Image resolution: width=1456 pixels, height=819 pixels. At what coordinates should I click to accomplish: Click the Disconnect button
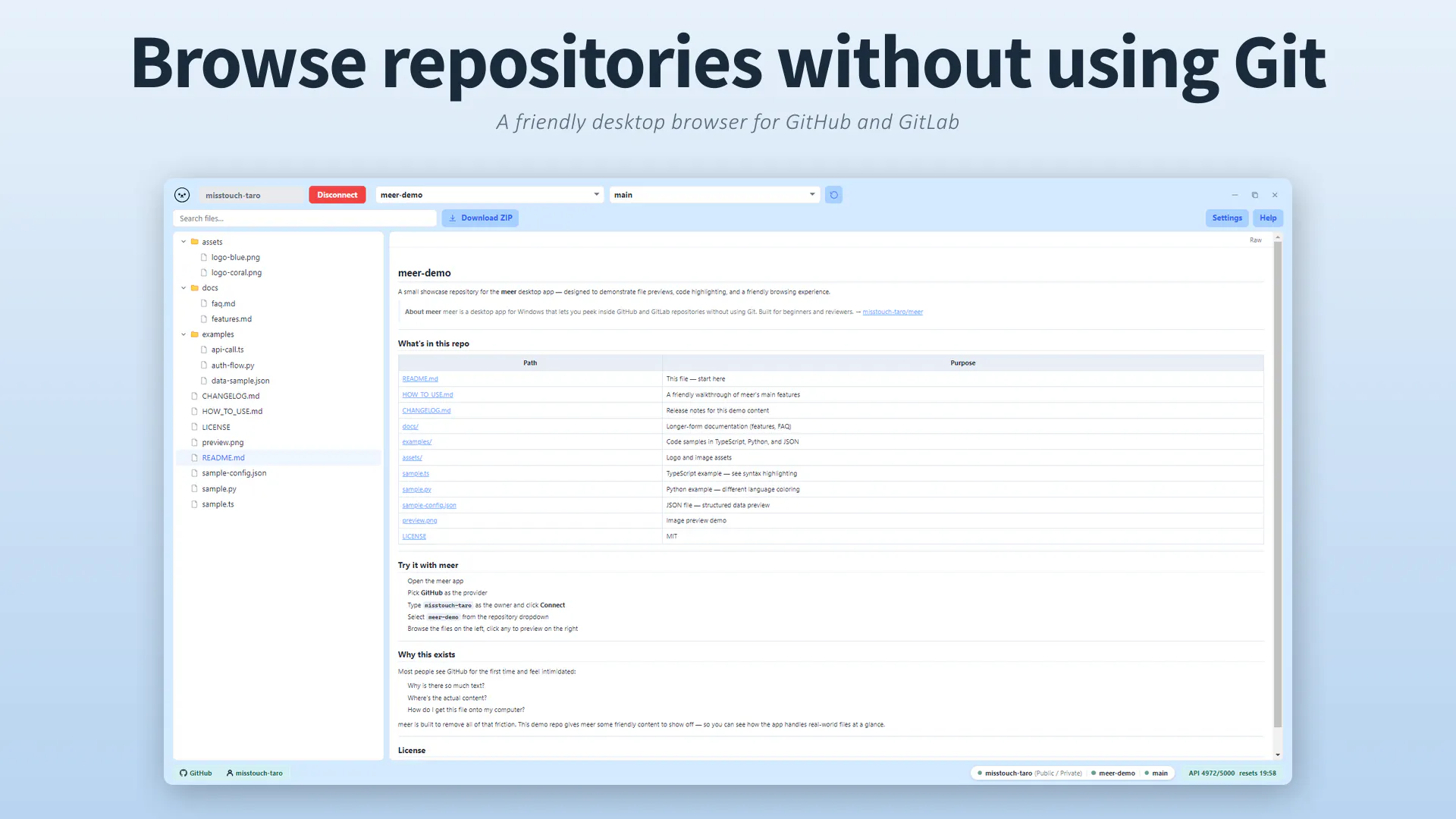(x=337, y=195)
